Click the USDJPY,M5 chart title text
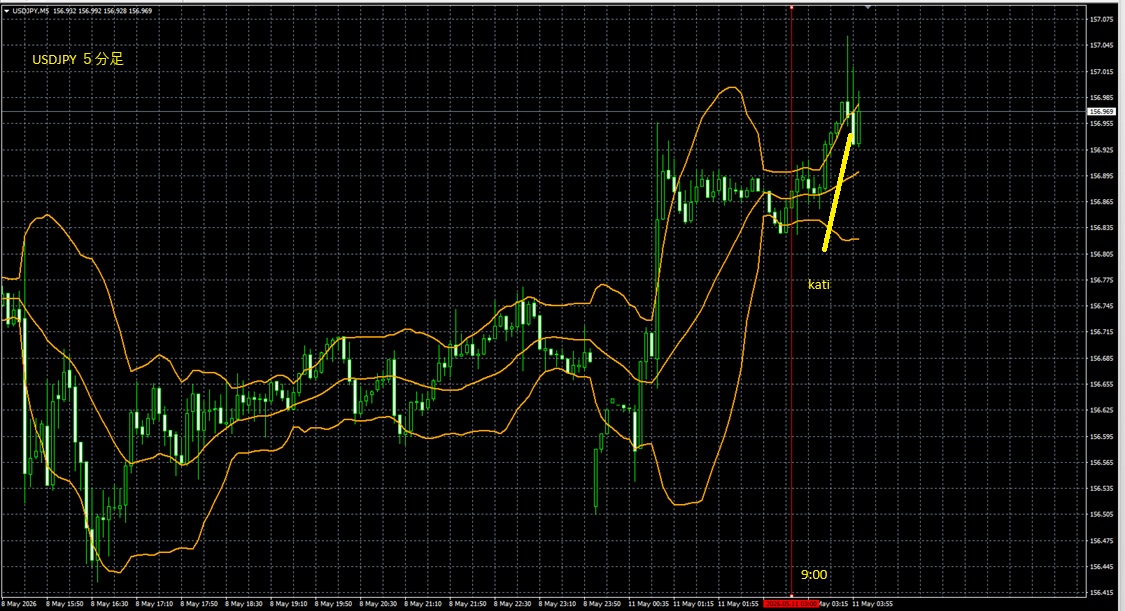1125x611 pixels. coord(31,11)
